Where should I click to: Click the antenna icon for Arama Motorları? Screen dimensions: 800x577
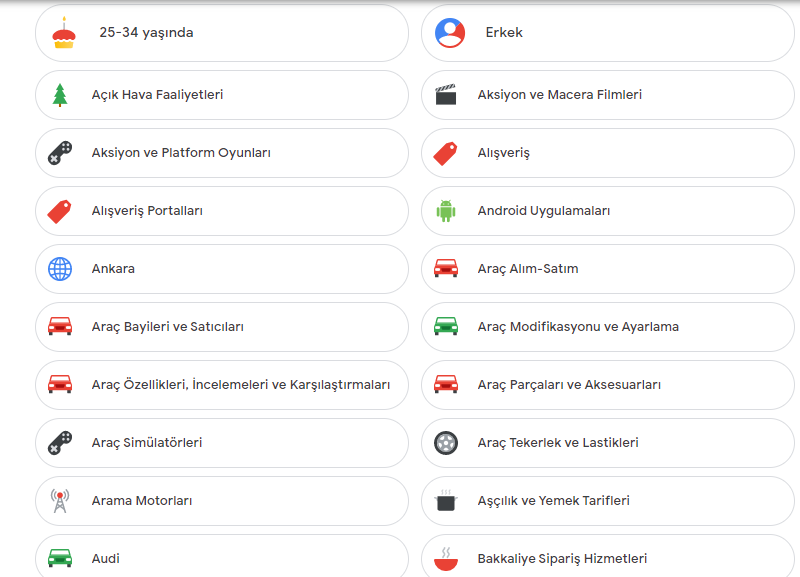pos(60,501)
